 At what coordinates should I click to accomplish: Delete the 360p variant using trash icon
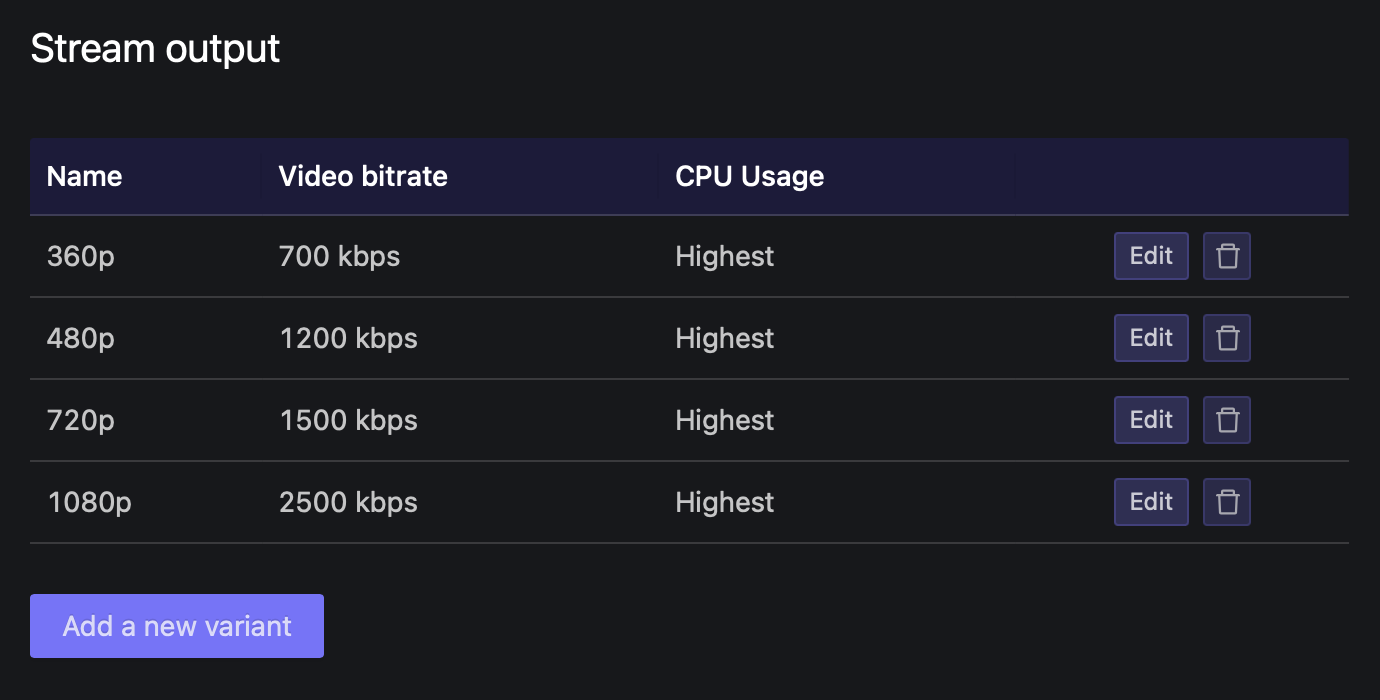tap(1227, 256)
